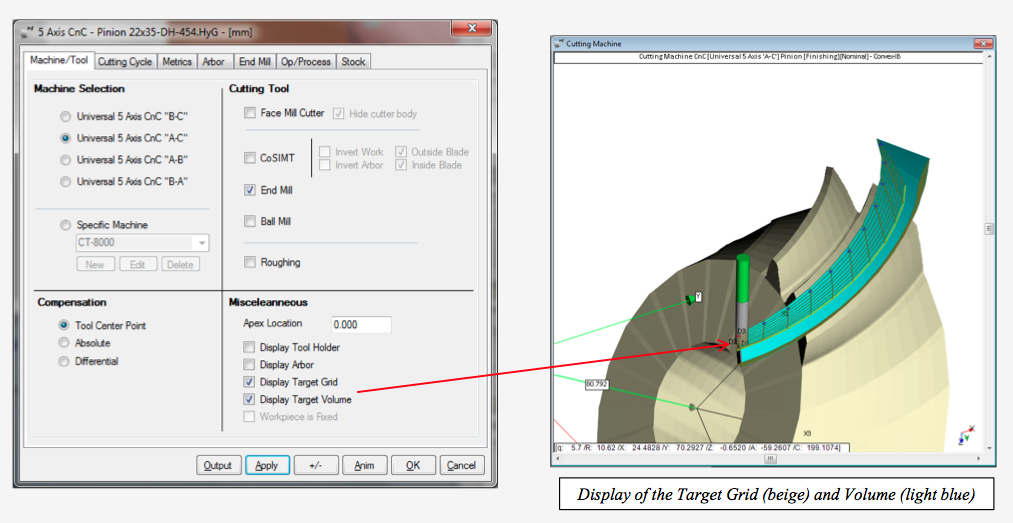Click the Delete machine button
Viewport: 1013px width, 523px height.
pos(180,264)
